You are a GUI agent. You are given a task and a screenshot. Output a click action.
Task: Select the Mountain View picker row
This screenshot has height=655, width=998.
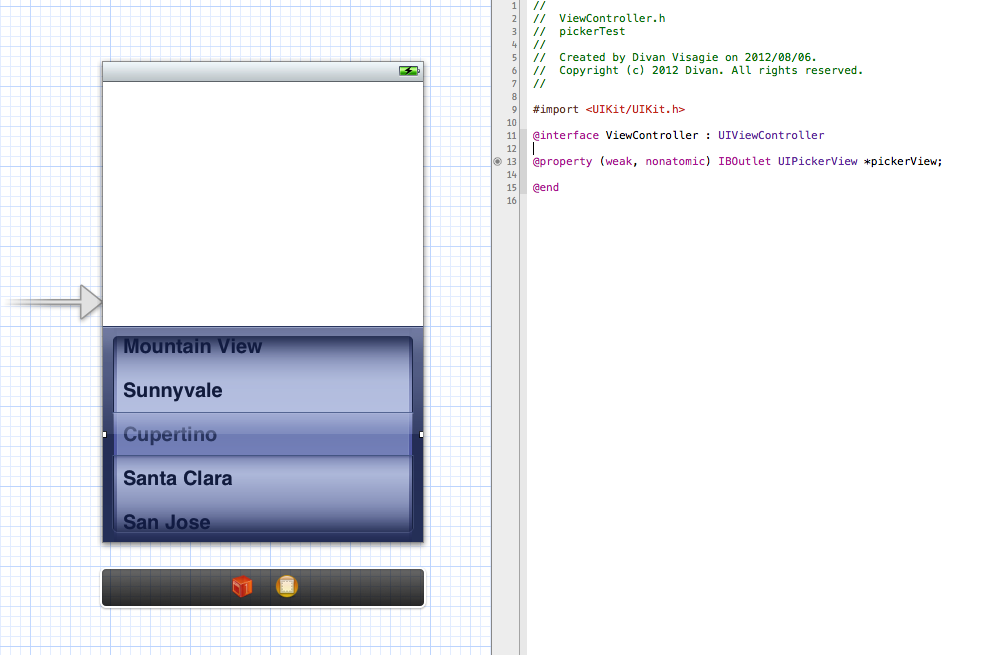click(262, 346)
